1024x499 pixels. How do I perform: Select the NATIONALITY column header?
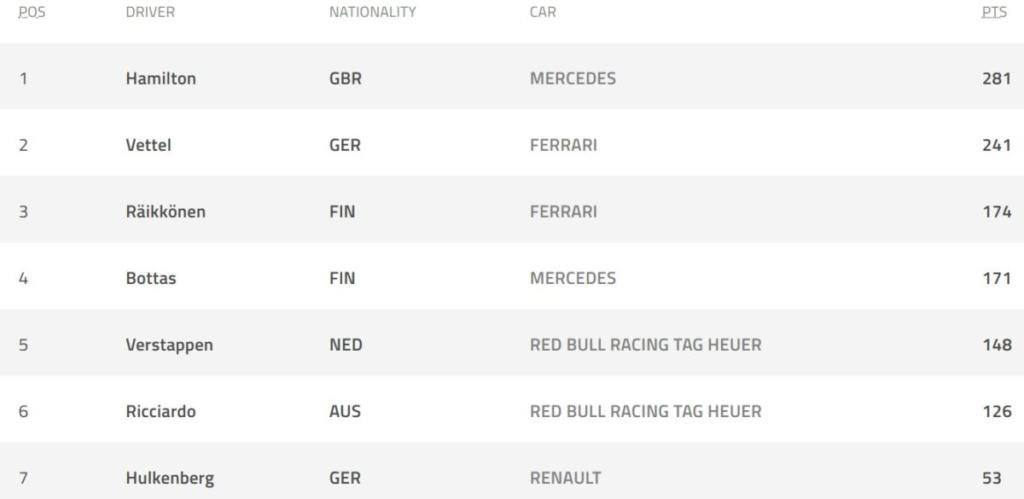coord(372,13)
